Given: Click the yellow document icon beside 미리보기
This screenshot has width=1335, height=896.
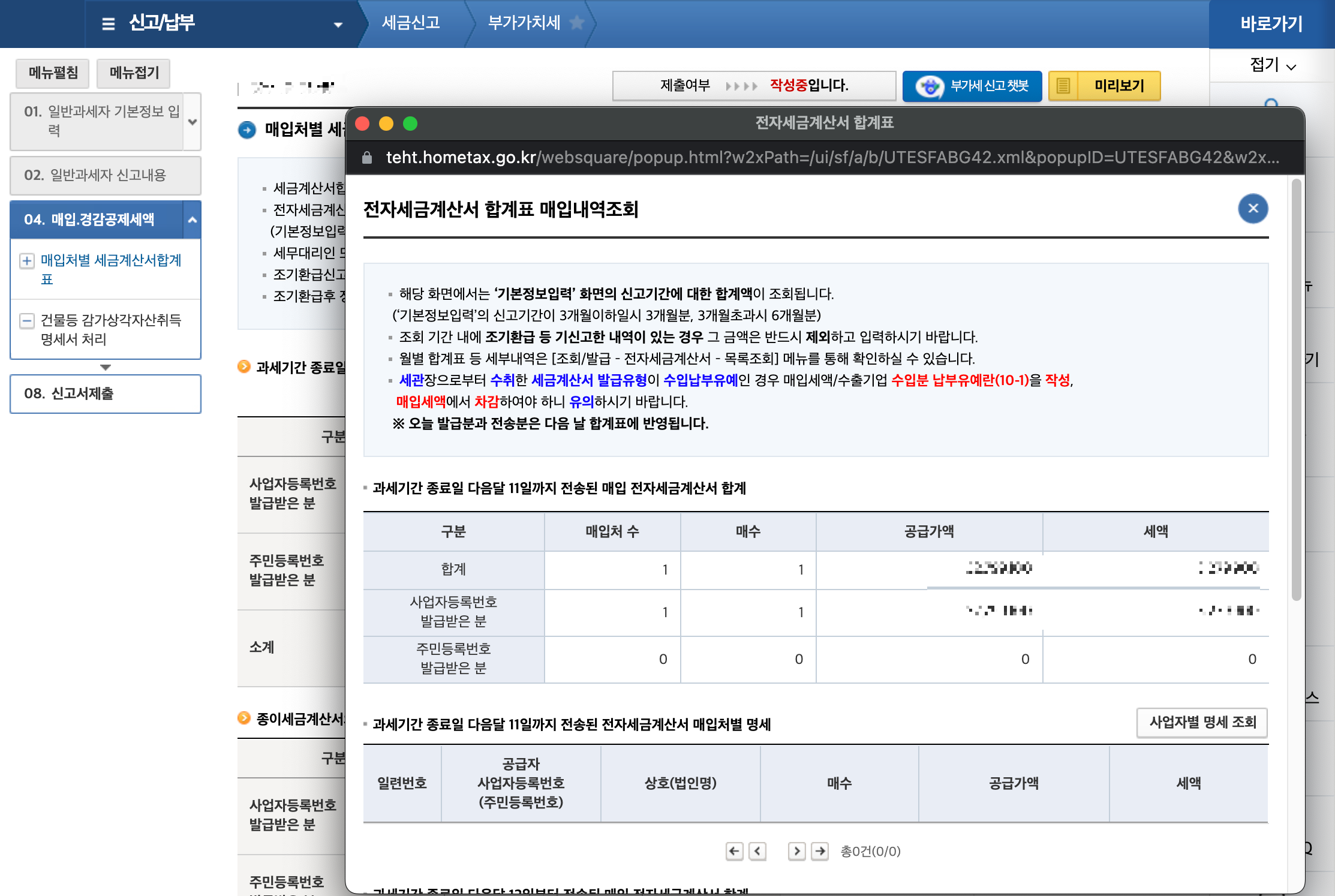Looking at the screenshot, I should [1063, 86].
